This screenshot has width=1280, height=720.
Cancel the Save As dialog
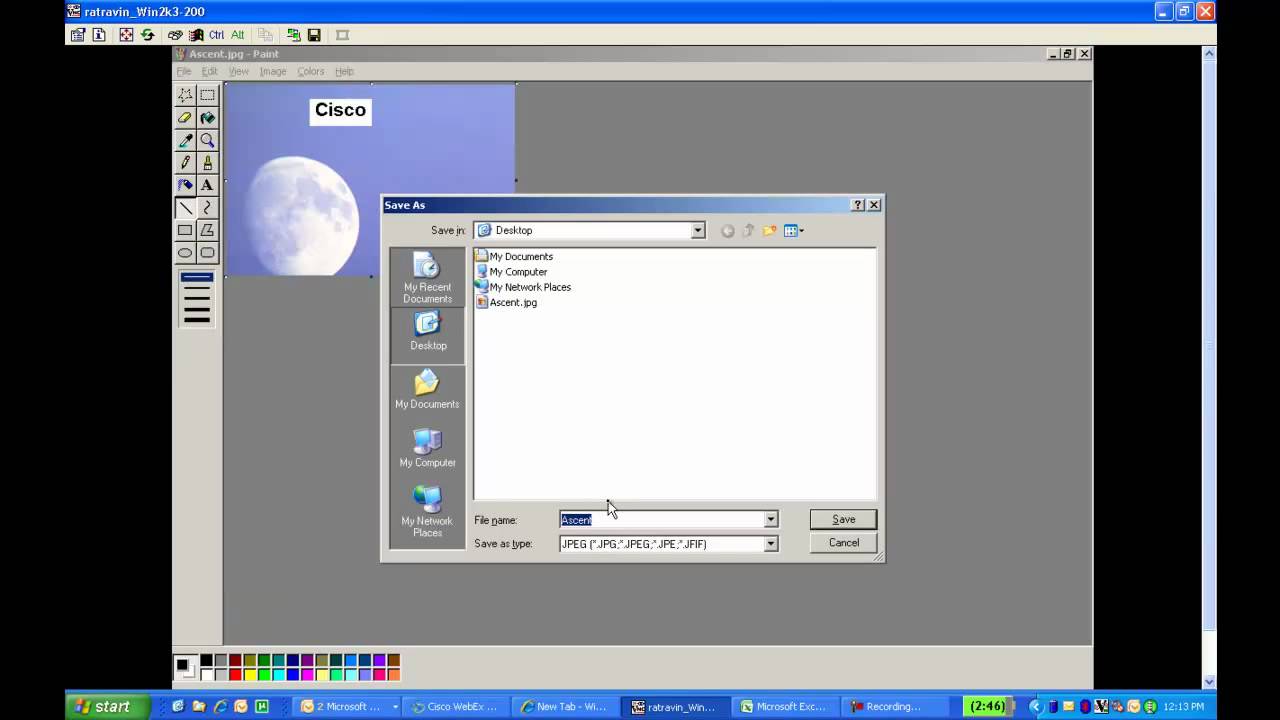[x=843, y=543]
